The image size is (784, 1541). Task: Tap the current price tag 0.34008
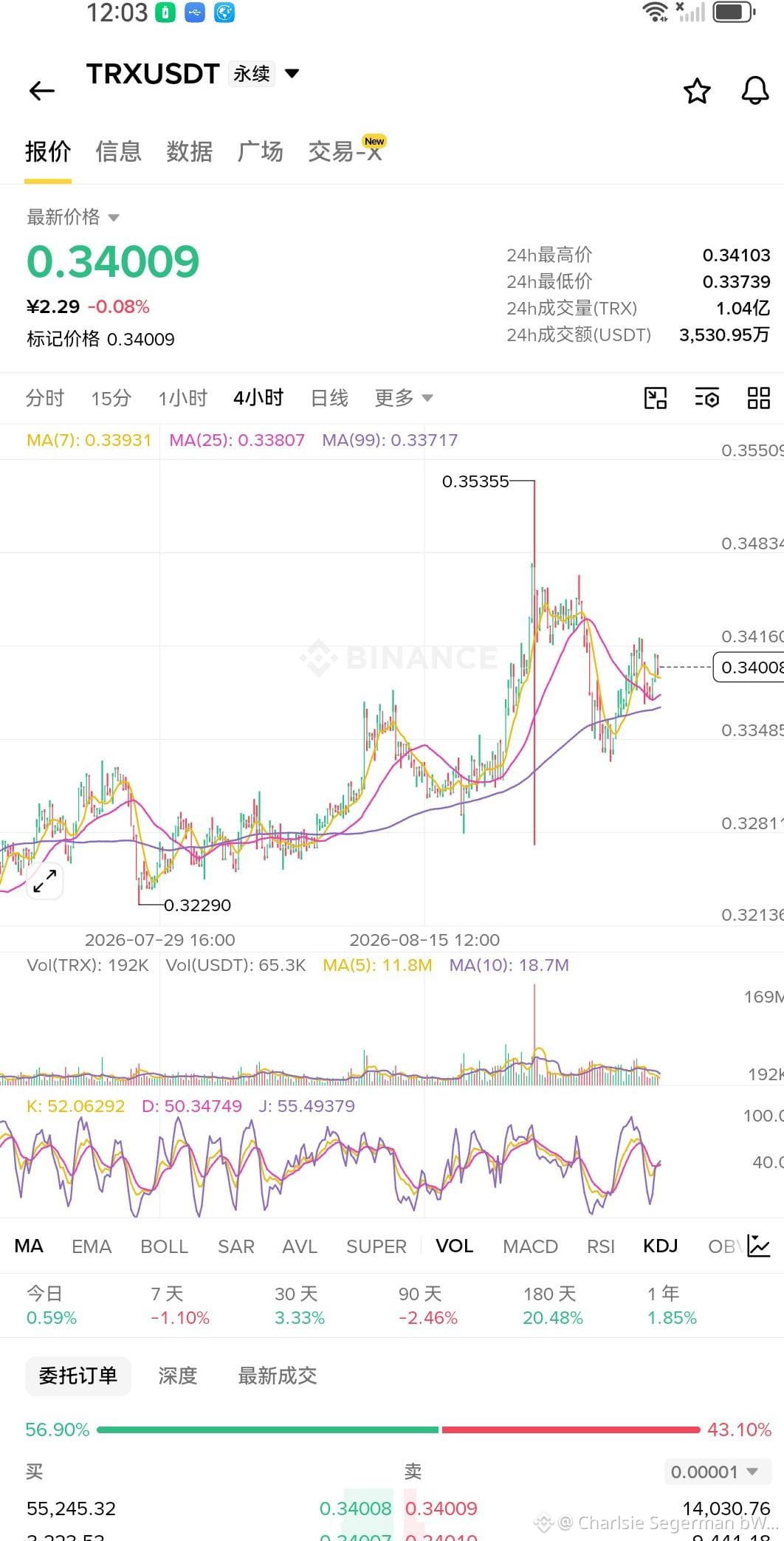pyautogui.click(x=749, y=667)
